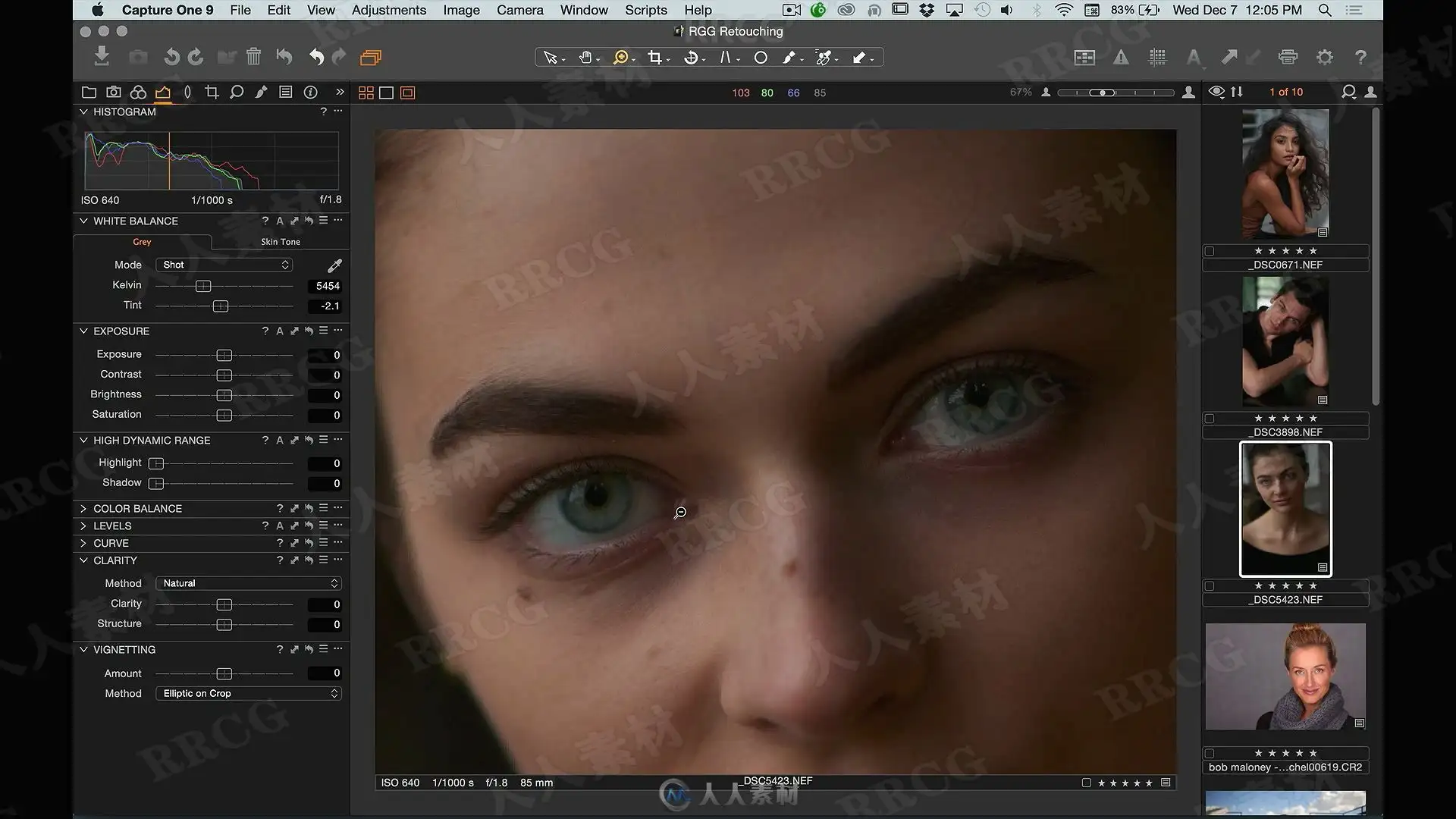Viewport: 1456px width, 819px height.
Task: Tick the color tag checkbox under viewer
Action: [x=1087, y=783]
